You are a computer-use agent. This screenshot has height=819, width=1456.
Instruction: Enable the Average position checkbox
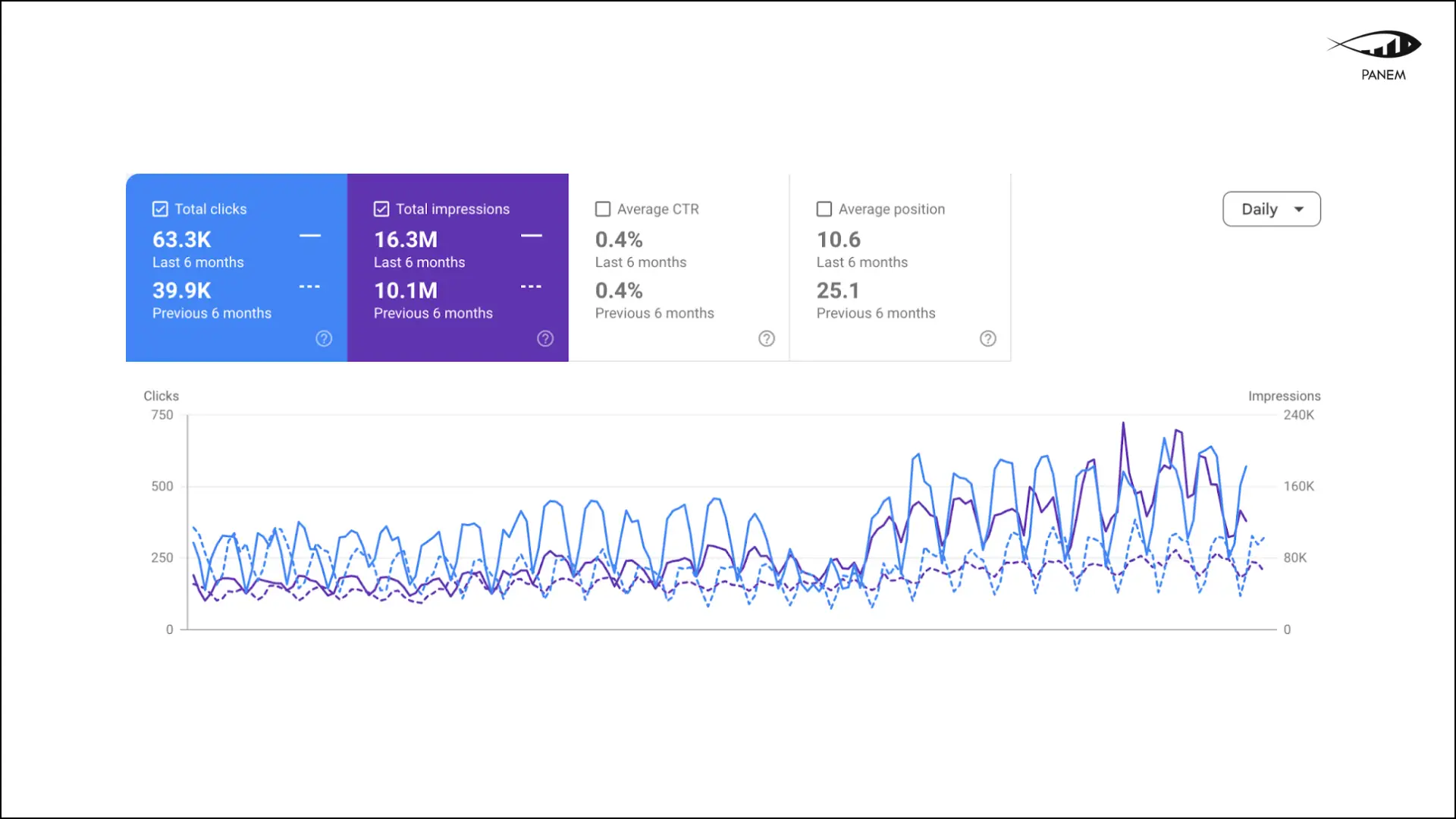[x=824, y=209]
